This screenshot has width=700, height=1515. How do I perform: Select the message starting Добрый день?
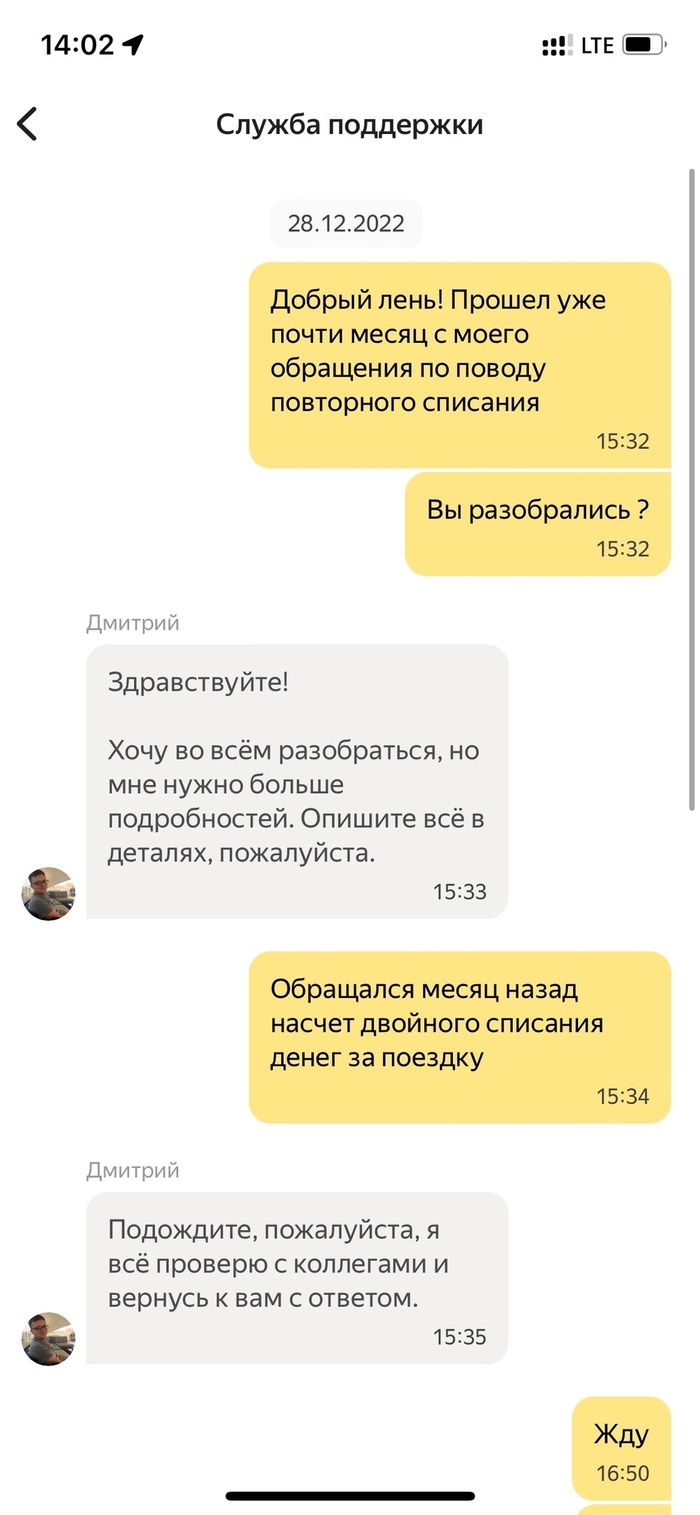460,365
